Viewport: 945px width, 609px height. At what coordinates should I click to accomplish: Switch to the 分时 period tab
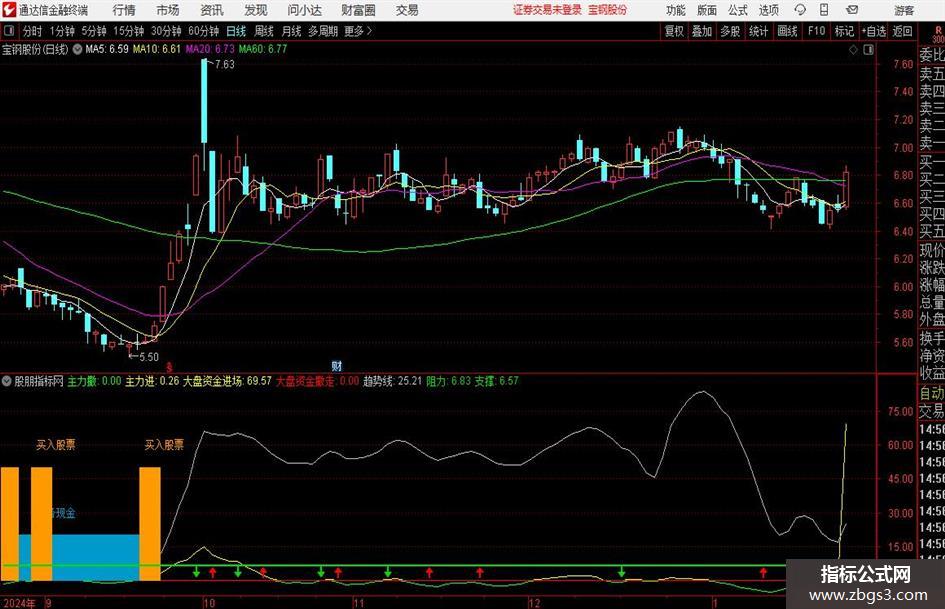[33, 31]
